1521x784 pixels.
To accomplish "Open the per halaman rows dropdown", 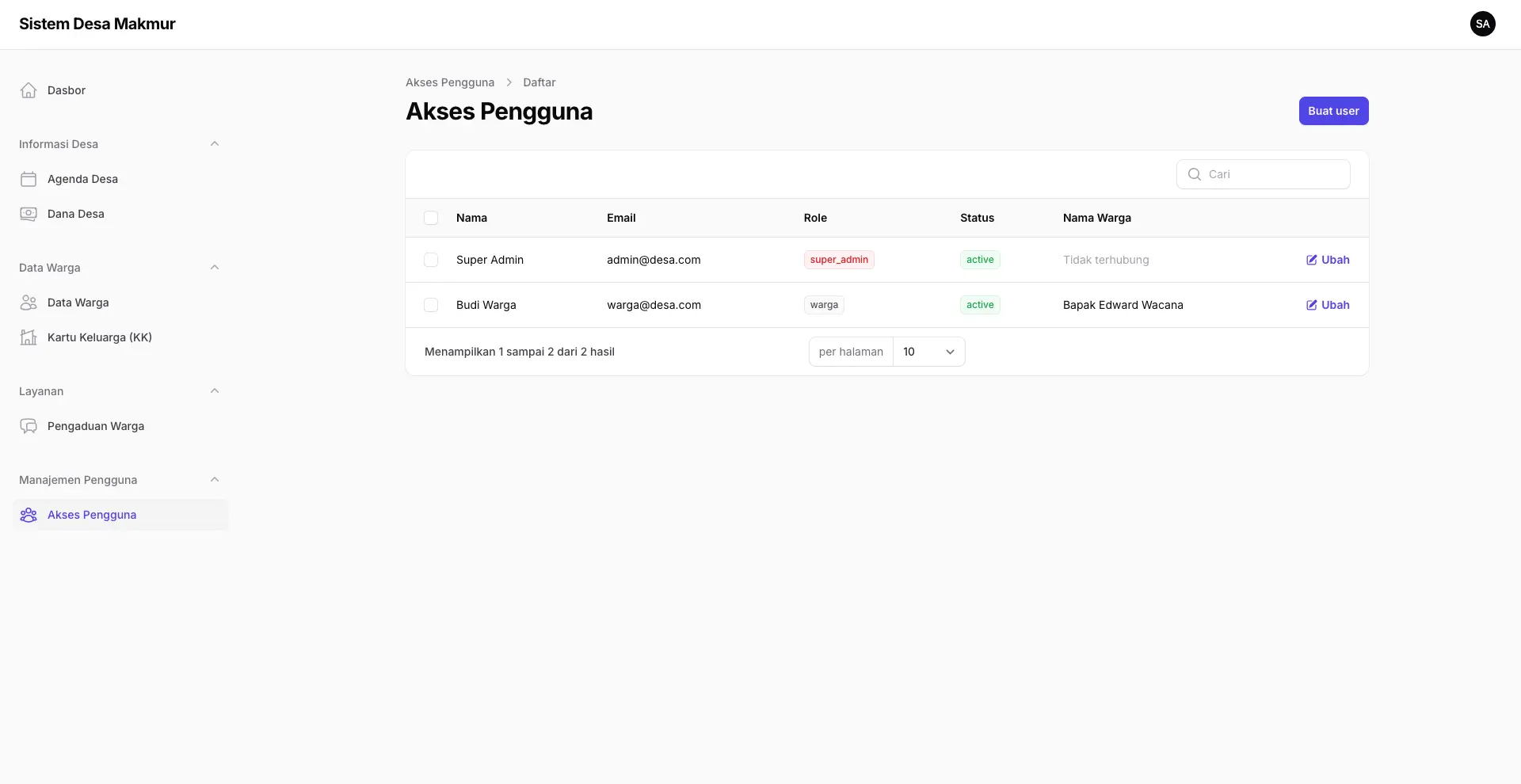I will [x=928, y=352].
